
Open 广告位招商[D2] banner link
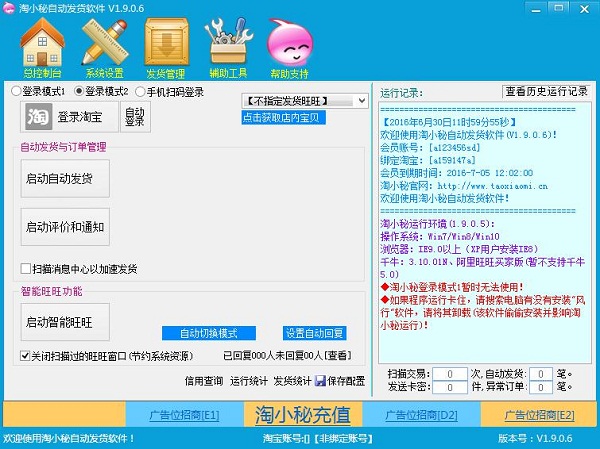pyautogui.click(x=421, y=415)
